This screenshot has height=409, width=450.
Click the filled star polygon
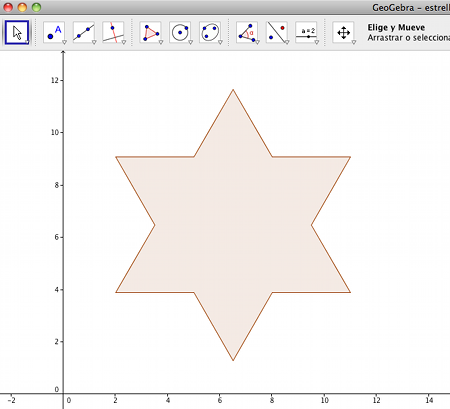233,225
